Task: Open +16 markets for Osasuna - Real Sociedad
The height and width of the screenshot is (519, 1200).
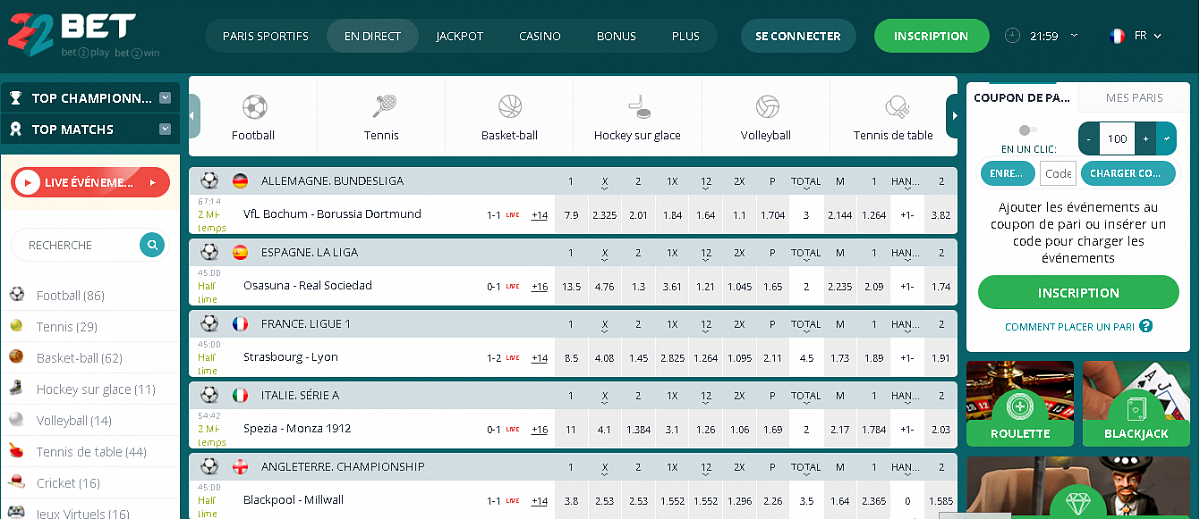Action: point(539,286)
